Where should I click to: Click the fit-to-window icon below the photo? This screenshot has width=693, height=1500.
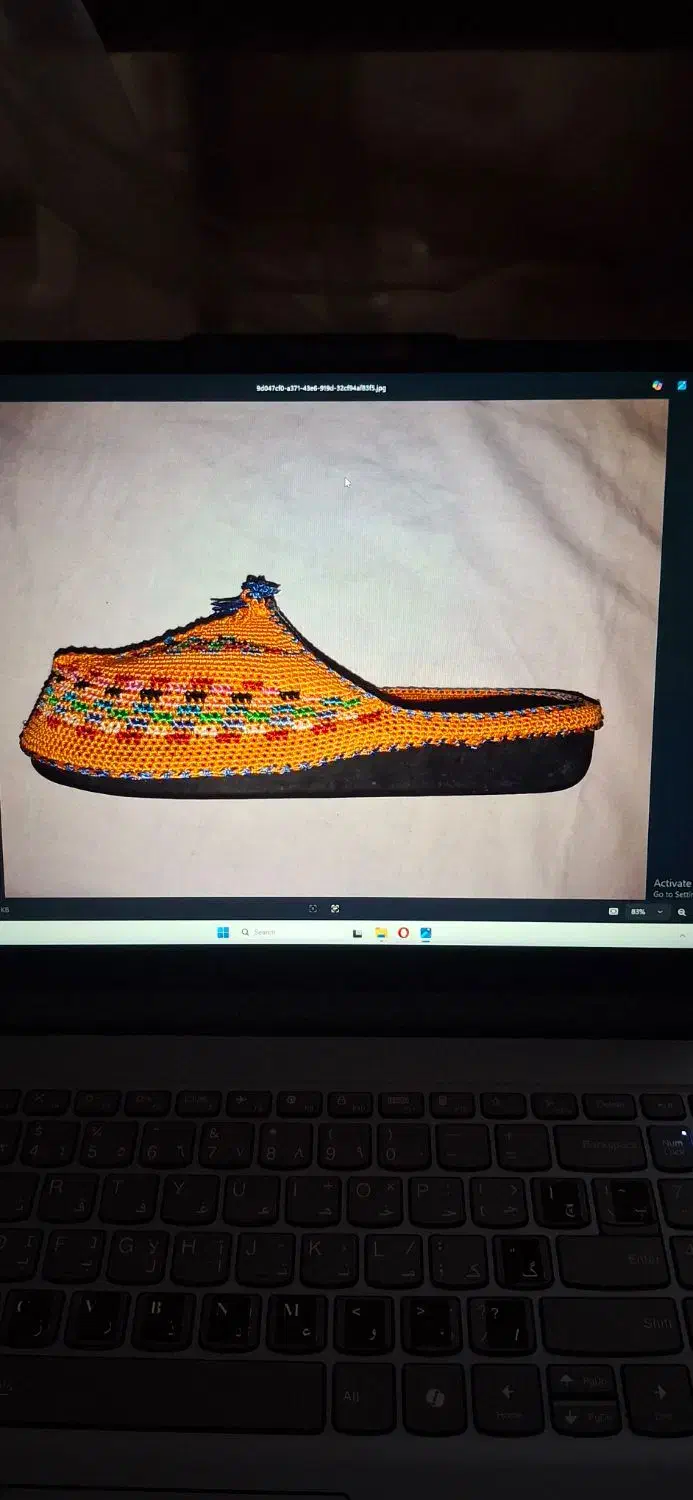313,909
